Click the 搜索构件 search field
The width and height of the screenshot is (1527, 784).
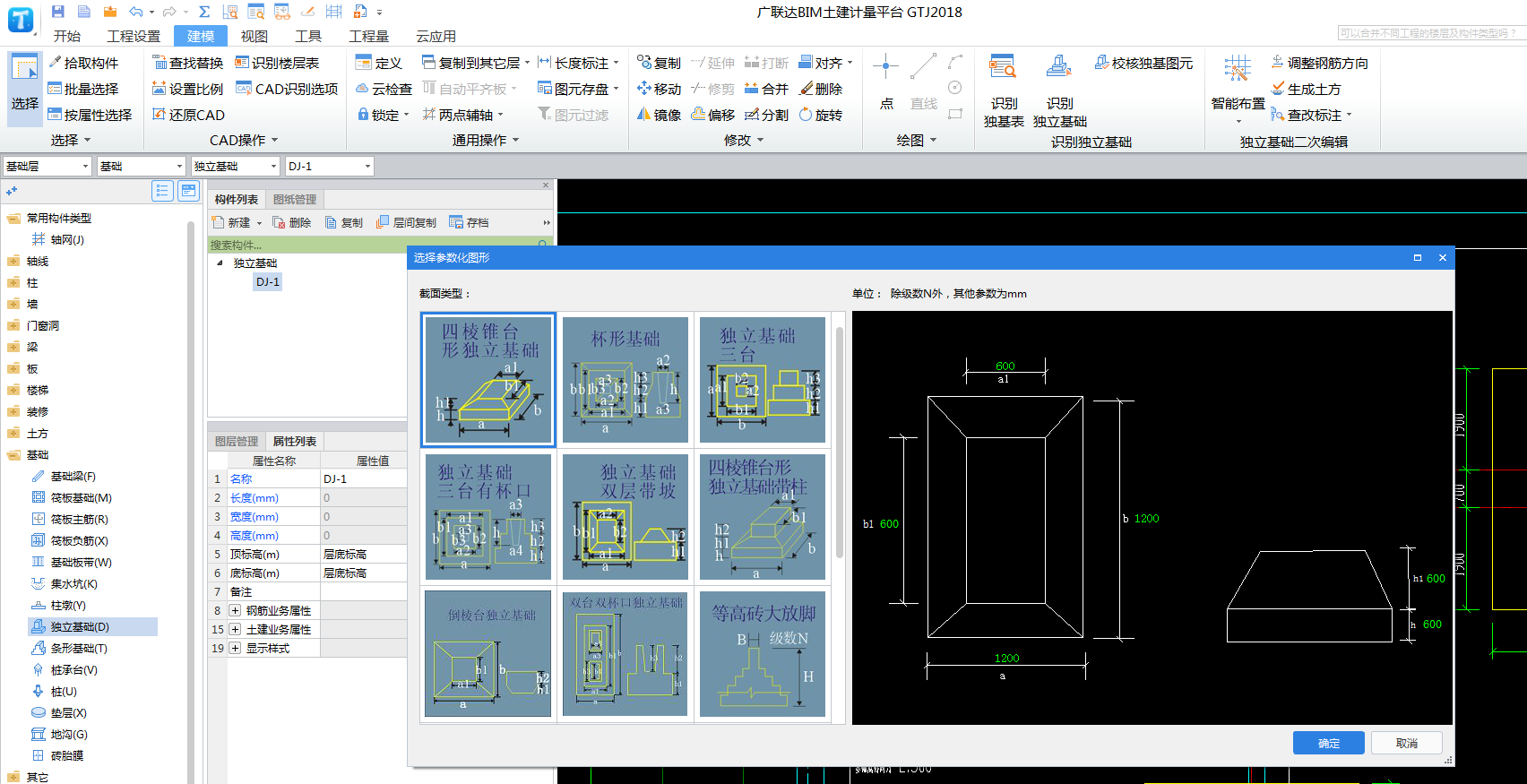373,245
